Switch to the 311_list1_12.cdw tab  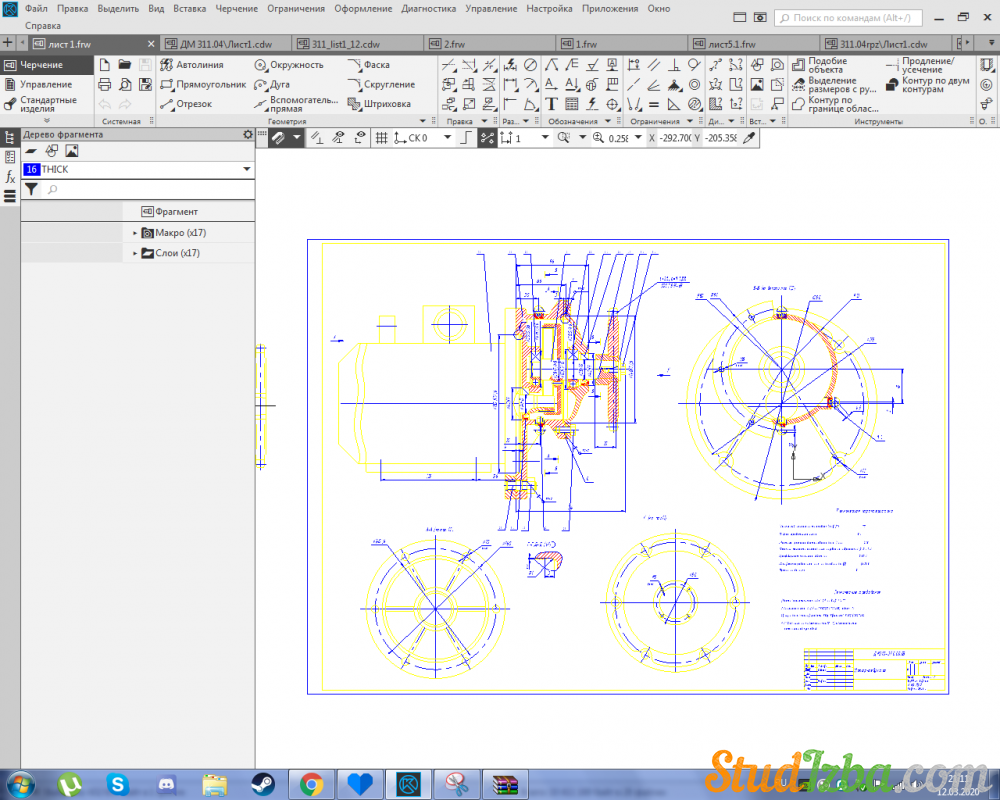345,45
